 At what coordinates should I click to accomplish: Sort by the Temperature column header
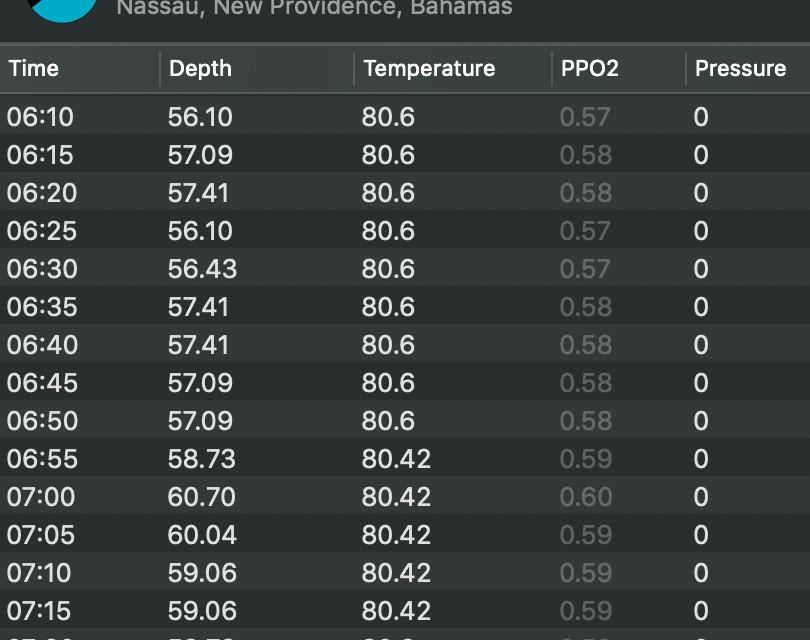point(429,69)
